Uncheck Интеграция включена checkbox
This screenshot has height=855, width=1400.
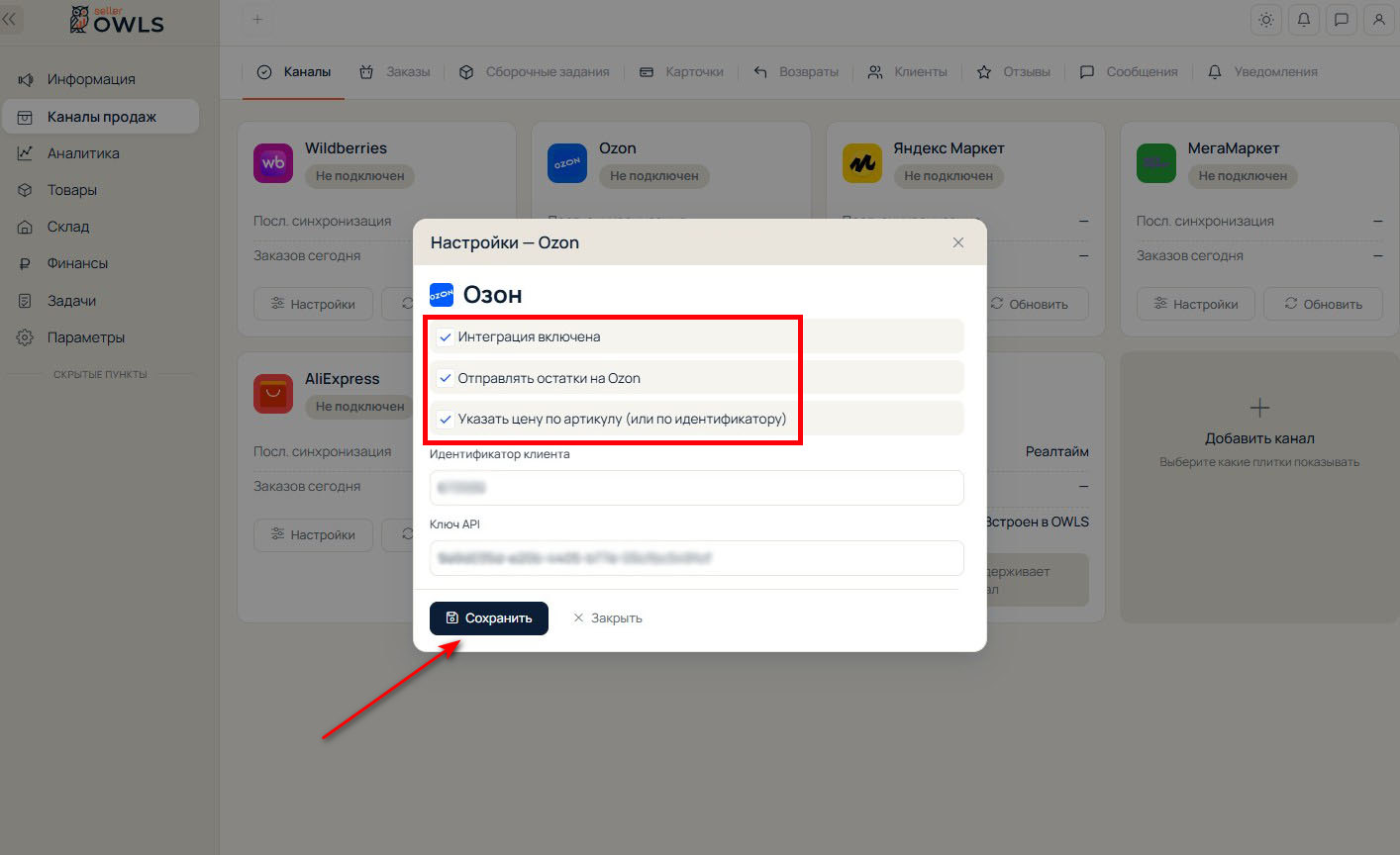446,337
